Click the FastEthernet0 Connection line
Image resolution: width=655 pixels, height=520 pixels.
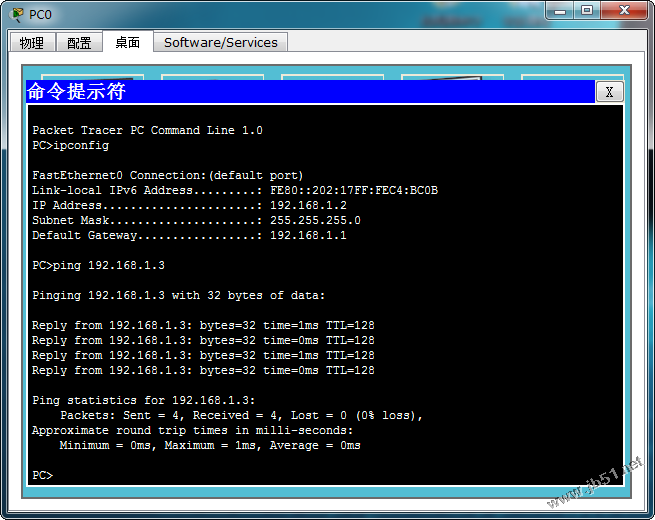pyautogui.click(x=168, y=175)
